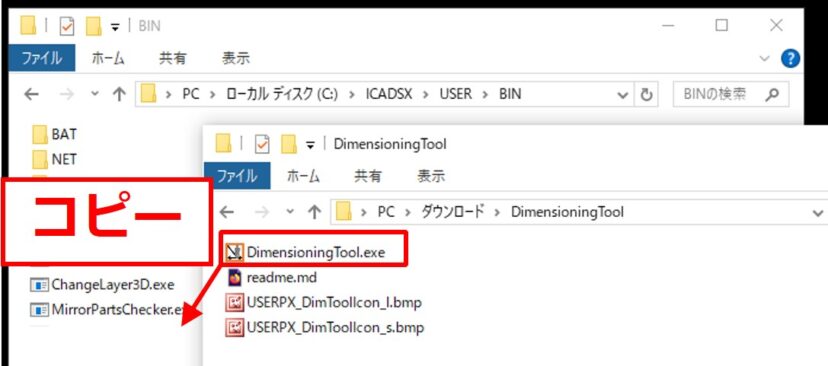Click DimensioningTool.exe application icon
Image resolution: width=828 pixels, height=366 pixels.
[x=234, y=252]
